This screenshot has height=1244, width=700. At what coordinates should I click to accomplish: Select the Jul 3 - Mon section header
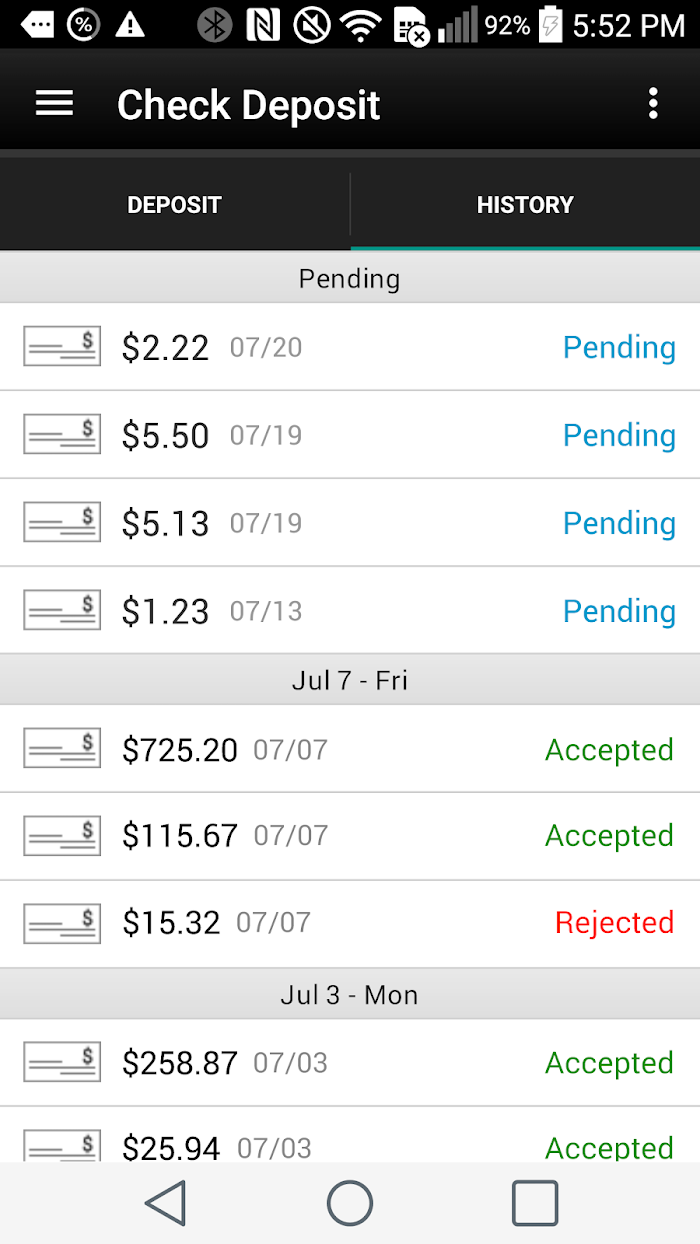pyautogui.click(x=350, y=995)
